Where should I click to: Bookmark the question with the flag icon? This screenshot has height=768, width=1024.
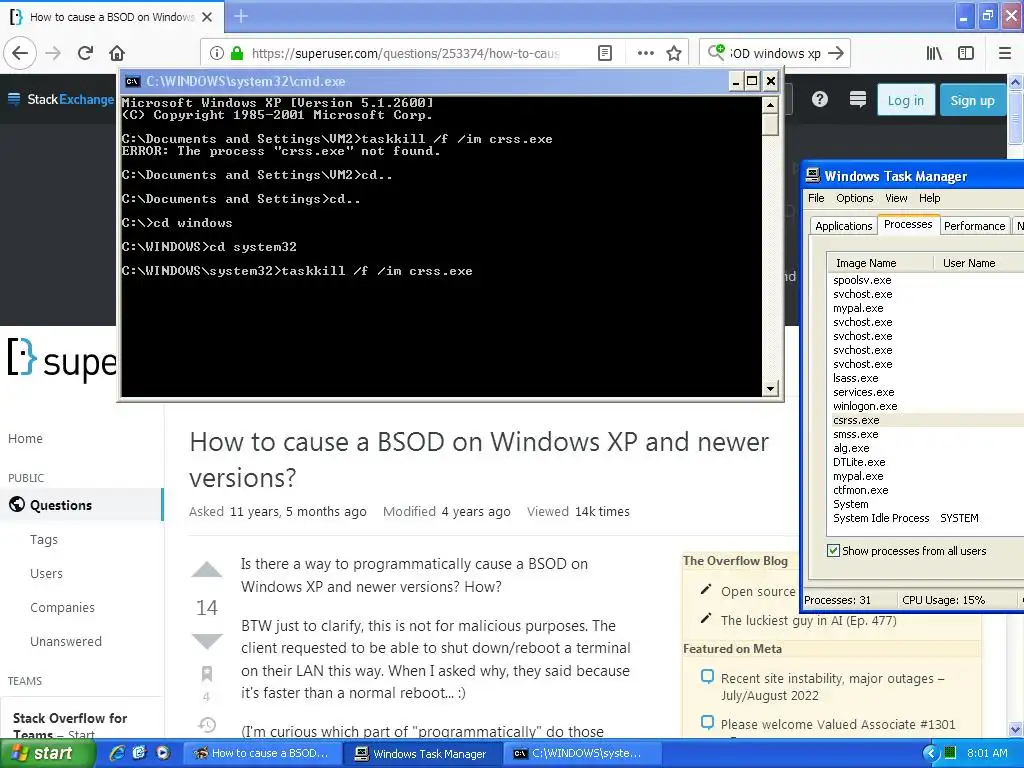click(x=207, y=673)
